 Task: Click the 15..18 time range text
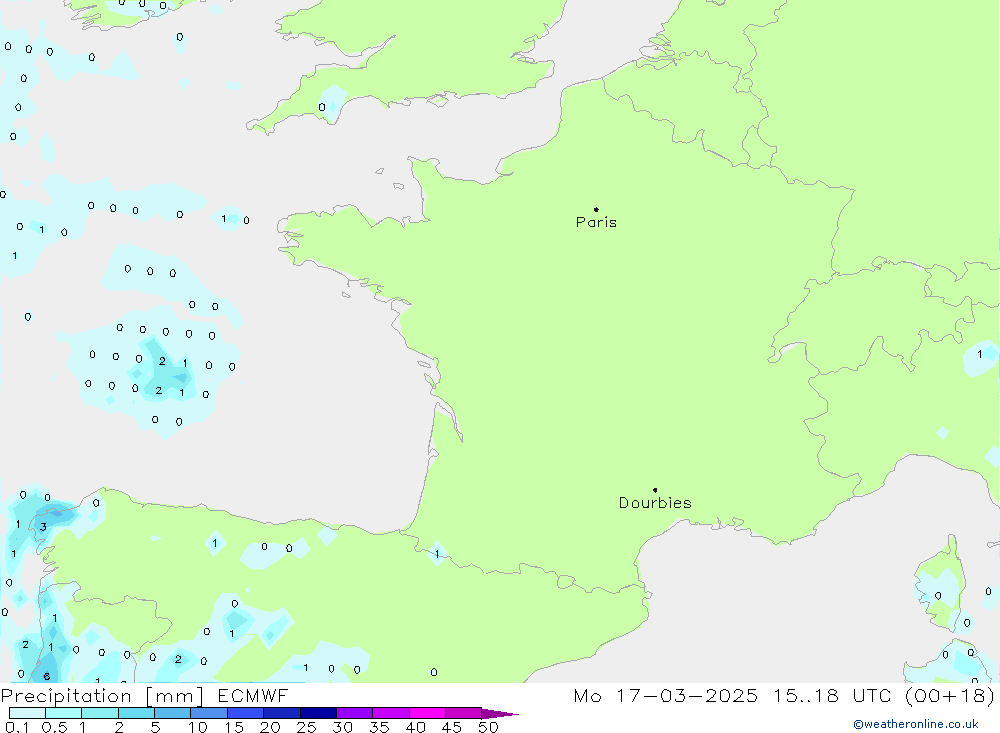tap(806, 696)
